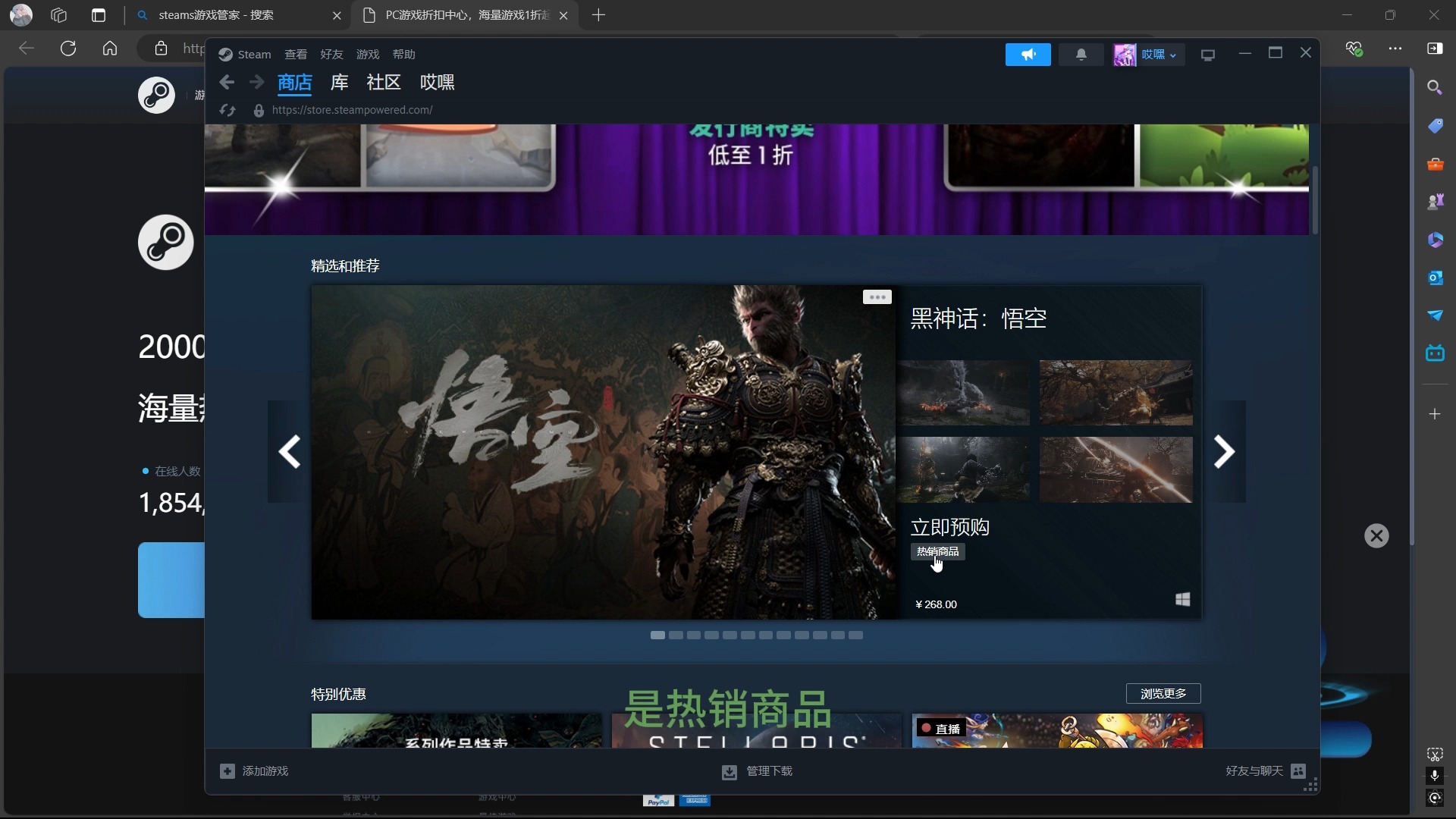Open the Steam menu
This screenshot has width=1456, height=819.
tap(254, 55)
